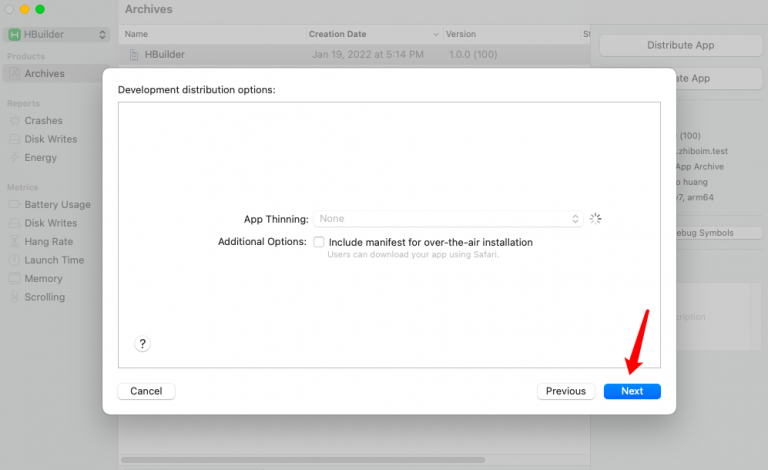The height and width of the screenshot is (470, 768).
Task: Click the Launch Time icon
Action: tap(15, 260)
